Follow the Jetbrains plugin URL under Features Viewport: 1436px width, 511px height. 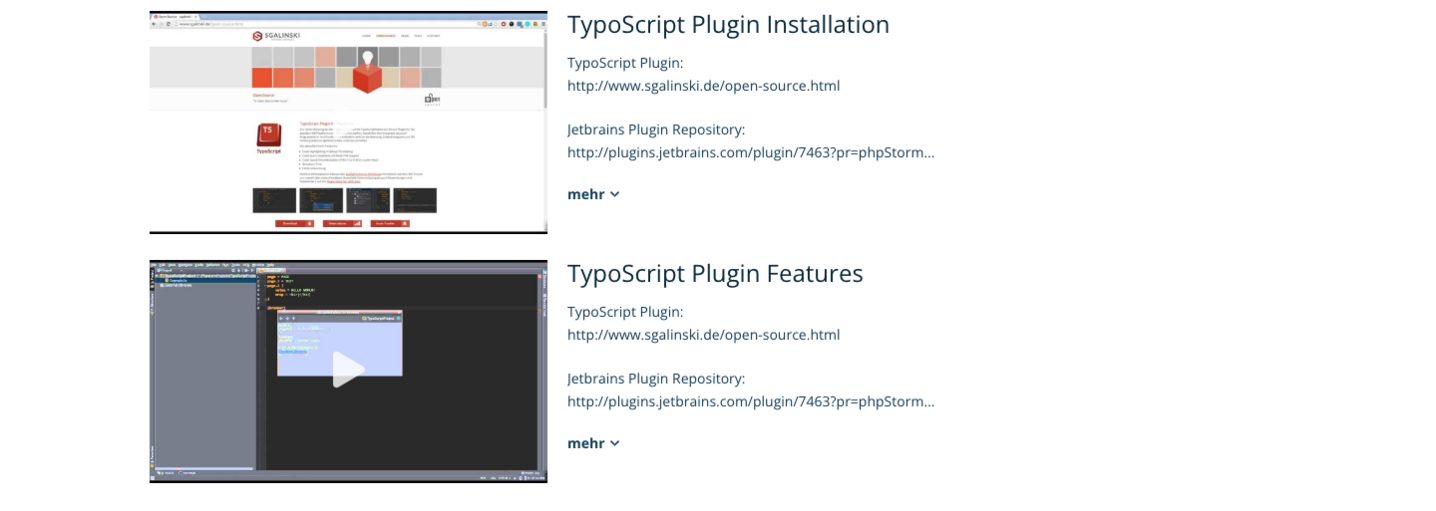pos(750,402)
